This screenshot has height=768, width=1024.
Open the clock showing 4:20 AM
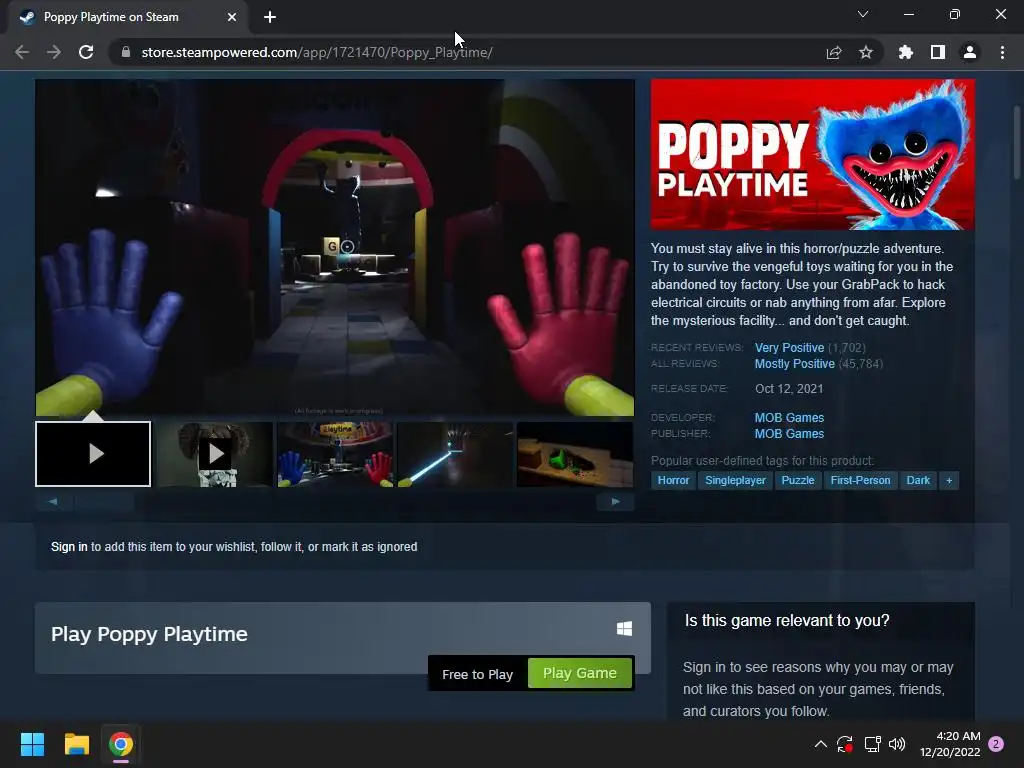pos(950,744)
